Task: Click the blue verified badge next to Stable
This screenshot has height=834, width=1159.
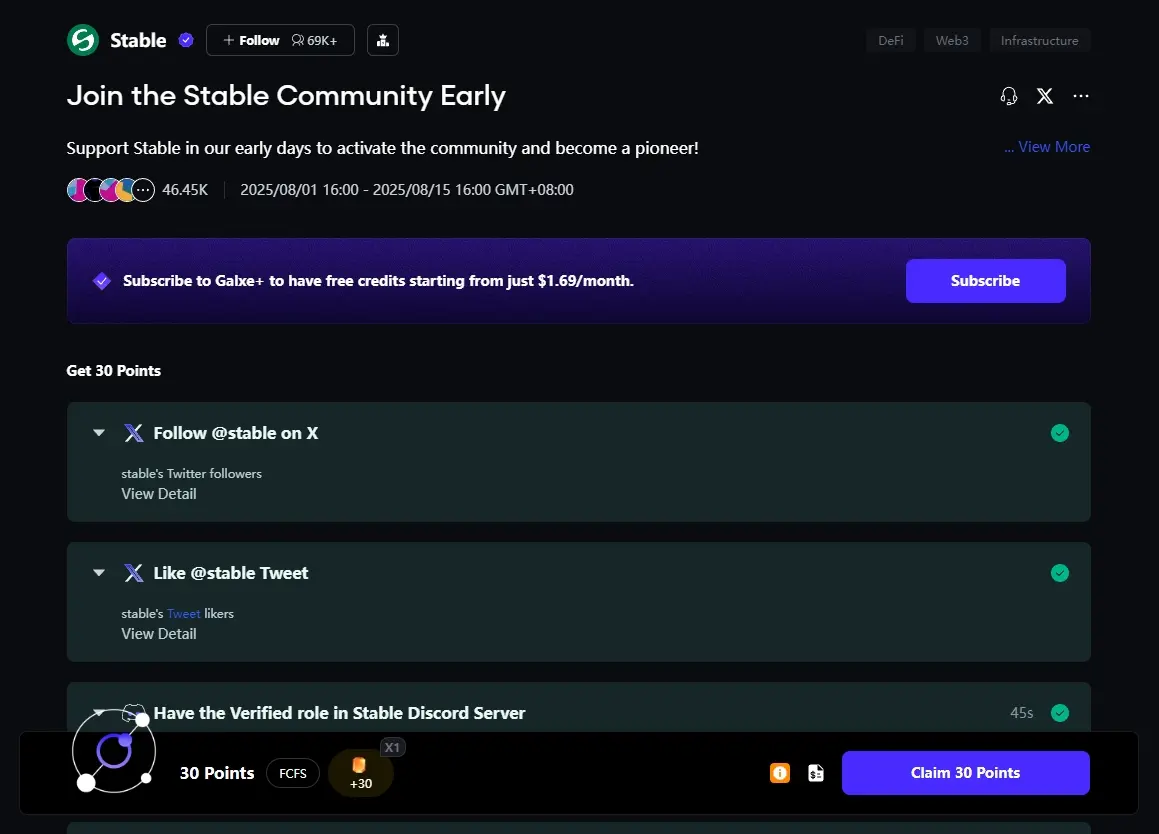Action: point(186,40)
